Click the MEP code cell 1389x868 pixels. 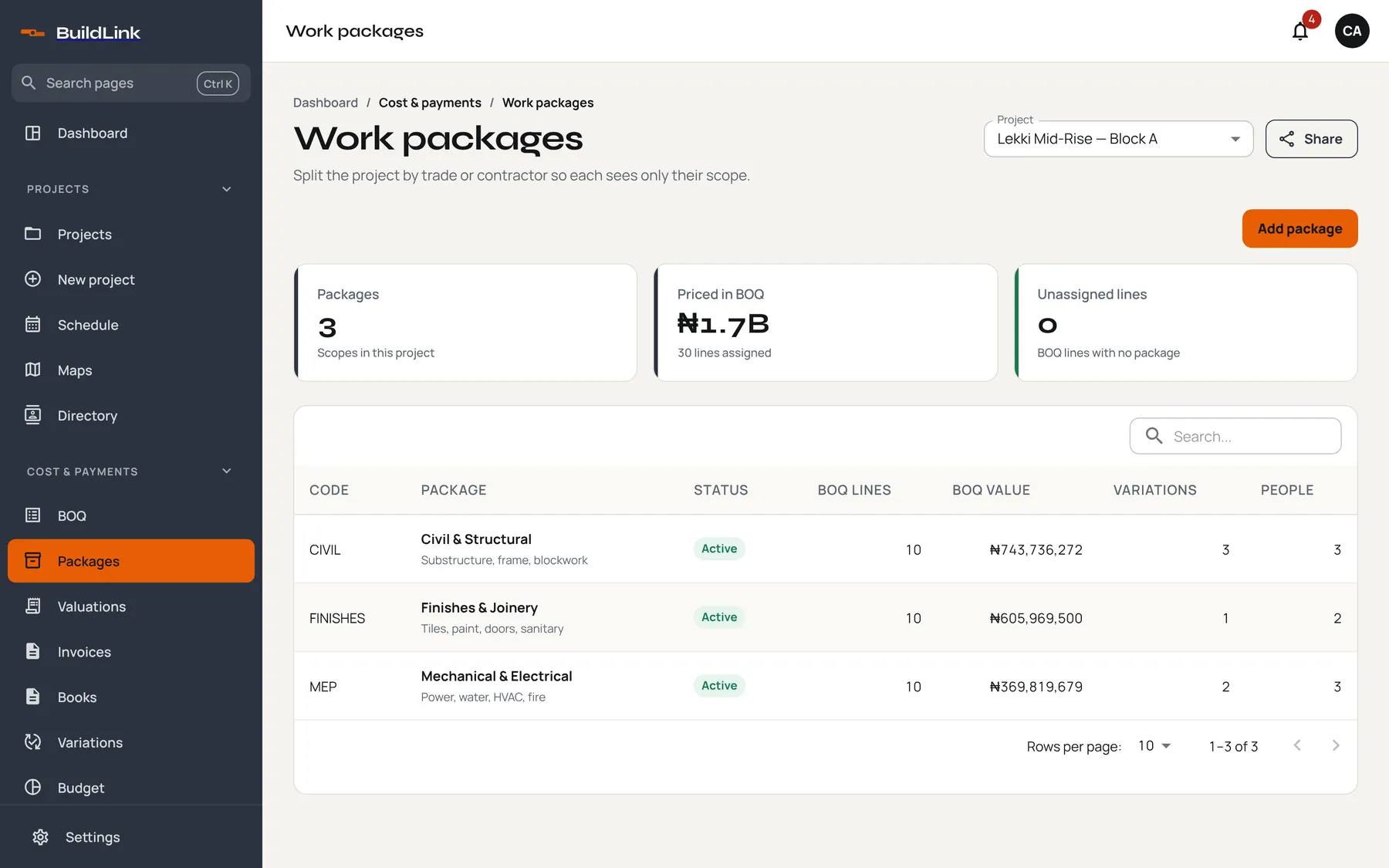pos(323,687)
